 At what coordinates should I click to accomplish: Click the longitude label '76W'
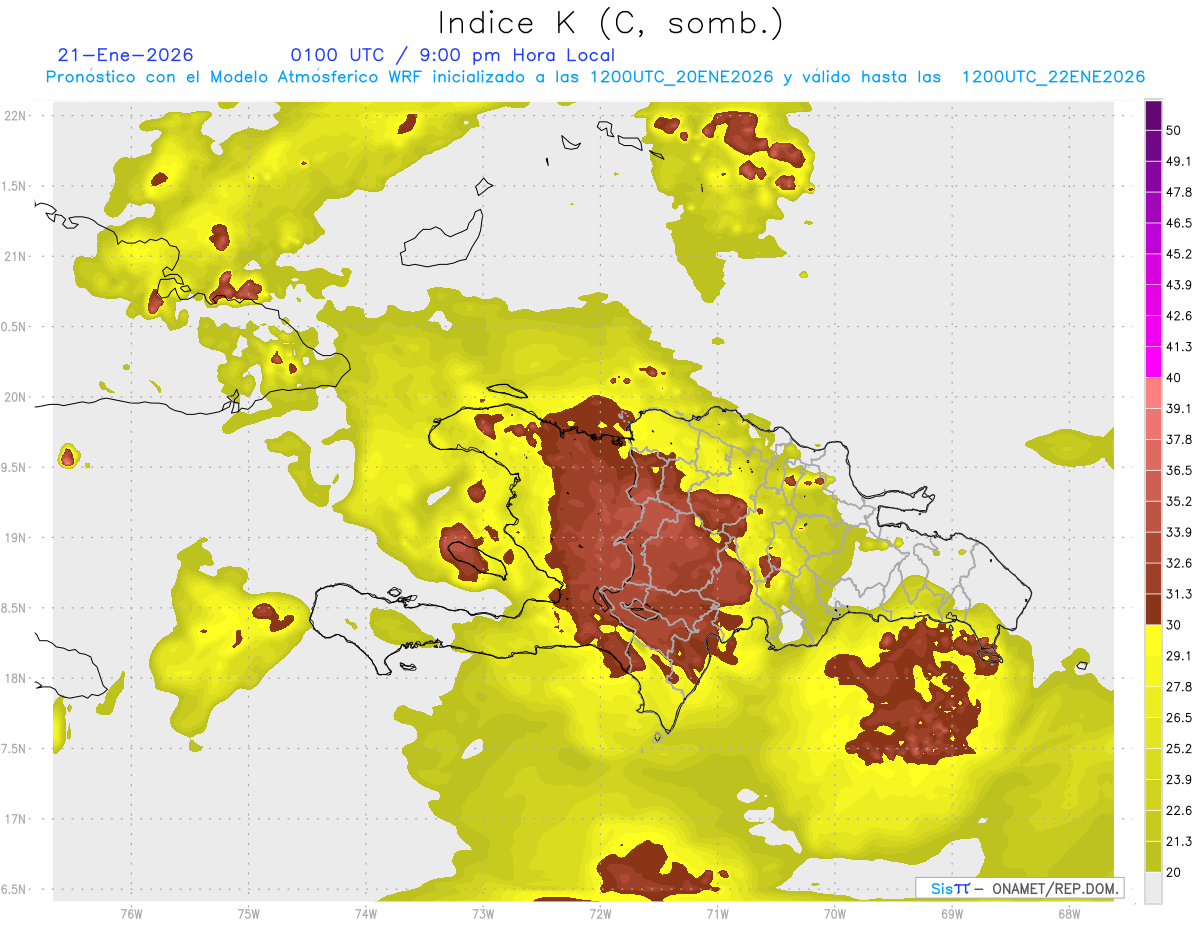131,913
